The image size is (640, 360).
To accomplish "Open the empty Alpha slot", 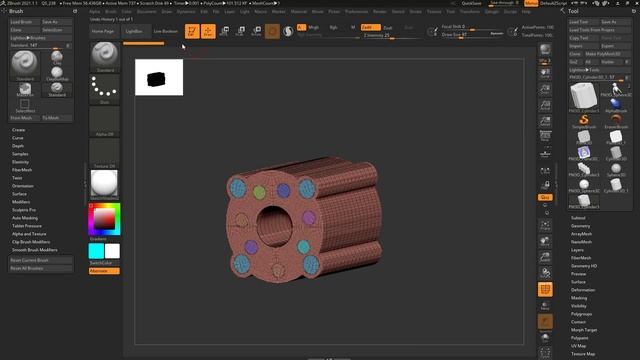I will [104, 121].
